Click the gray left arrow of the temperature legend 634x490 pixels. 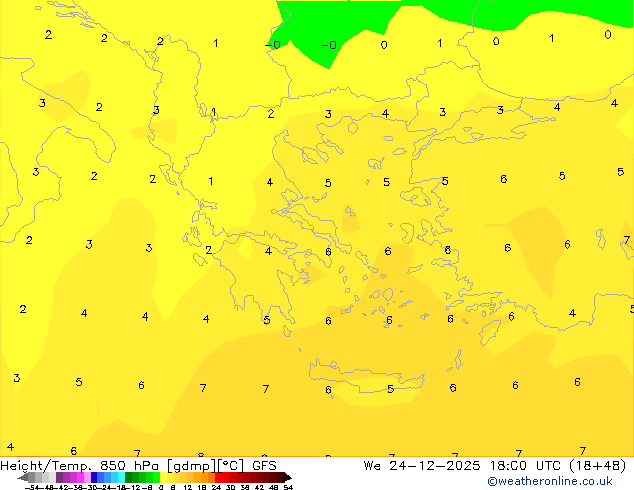click(23, 477)
